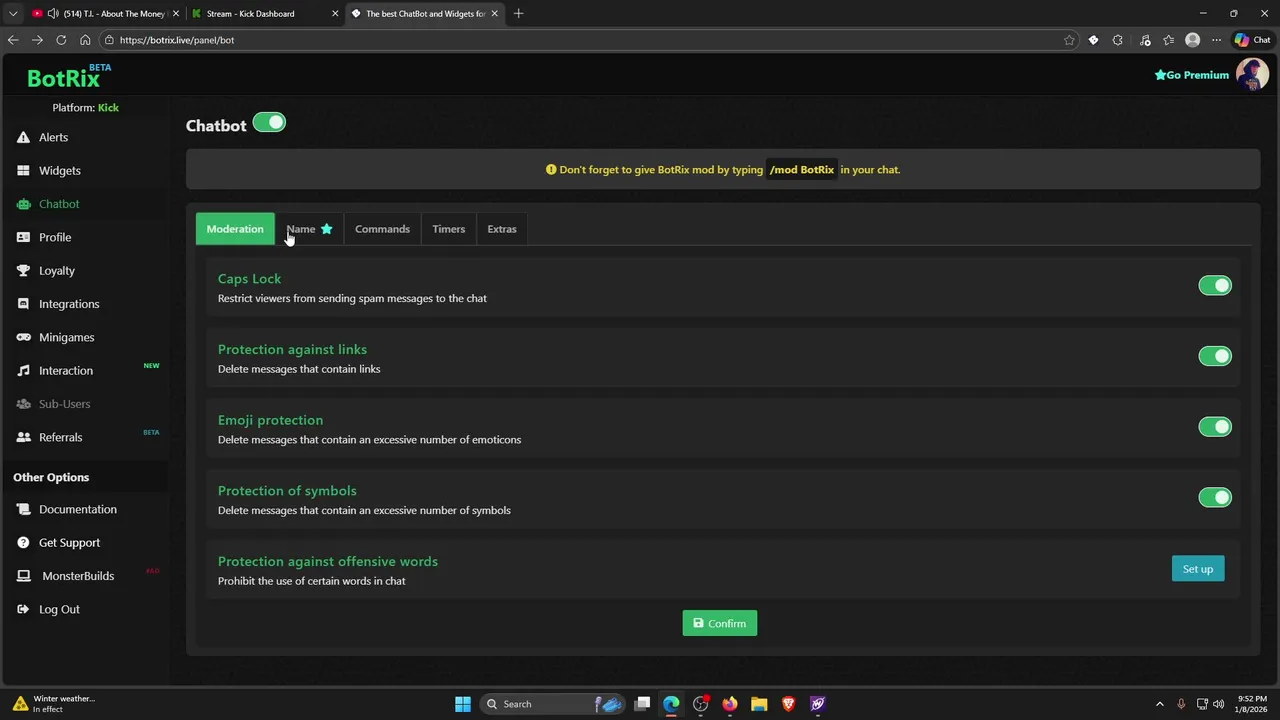Screen dimensions: 1280x720
Task: Click the BotRix logo
Action: tap(68, 77)
